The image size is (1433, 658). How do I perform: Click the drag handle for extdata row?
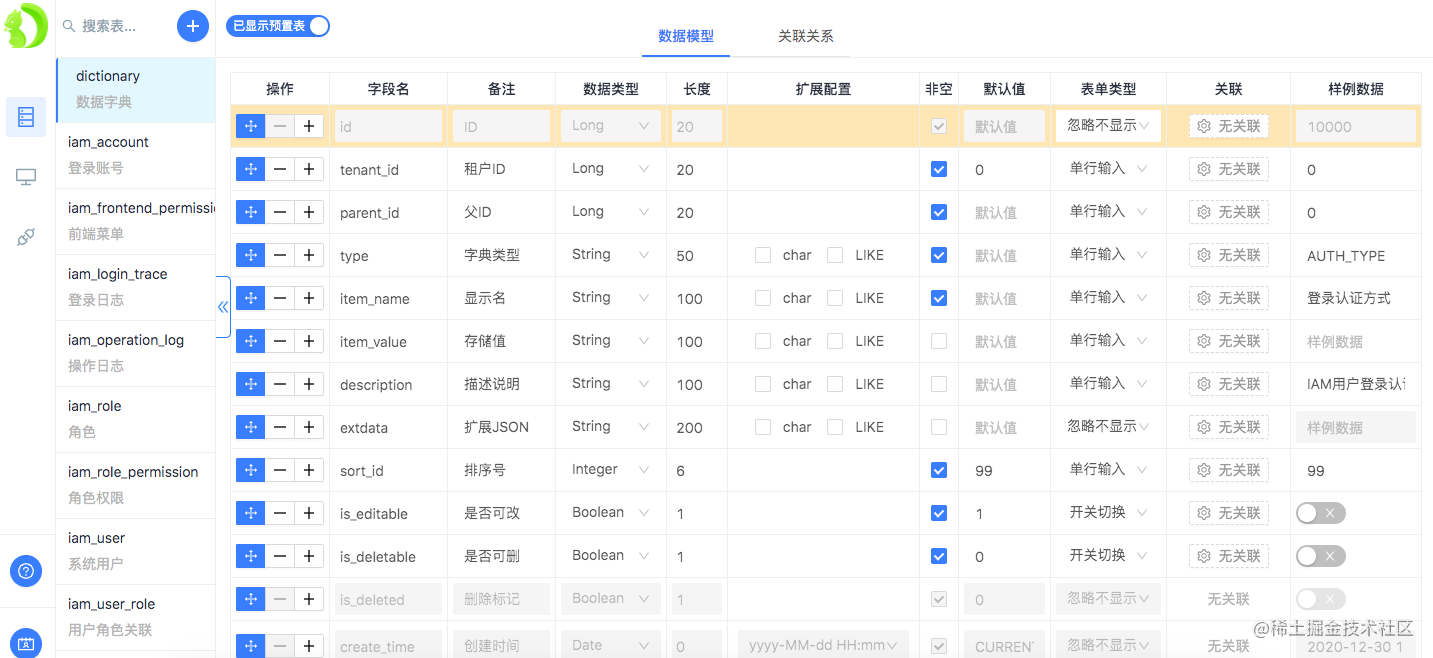pyautogui.click(x=250, y=427)
